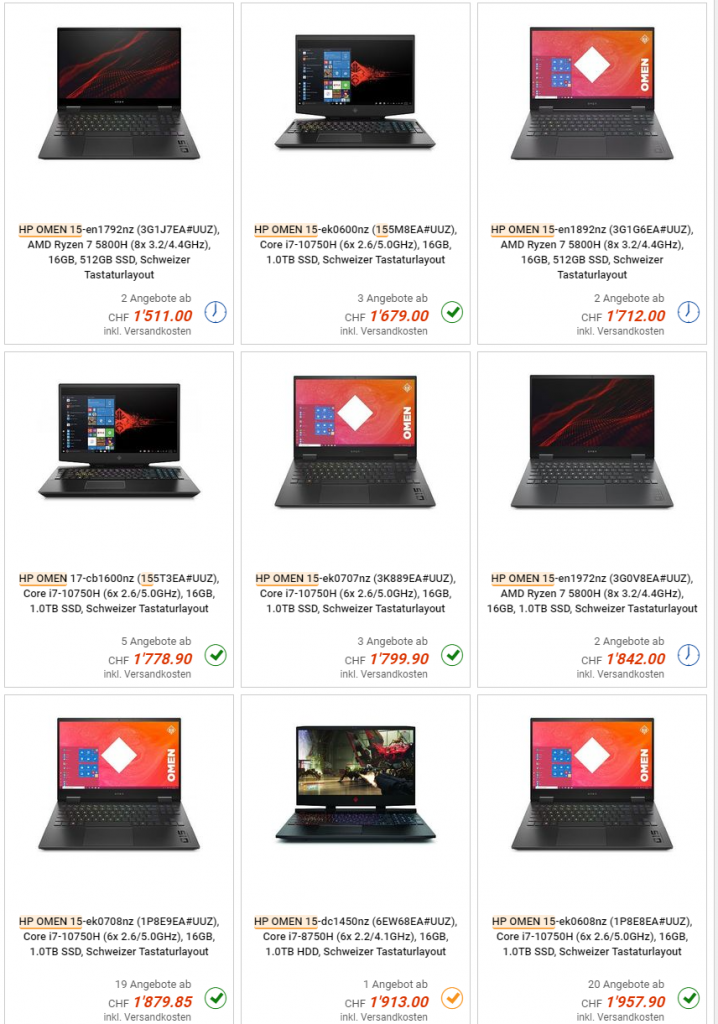Click the green checkmark for HP OMEN 15-ek0708nz
The height and width of the screenshot is (1024, 718).
(x=216, y=998)
